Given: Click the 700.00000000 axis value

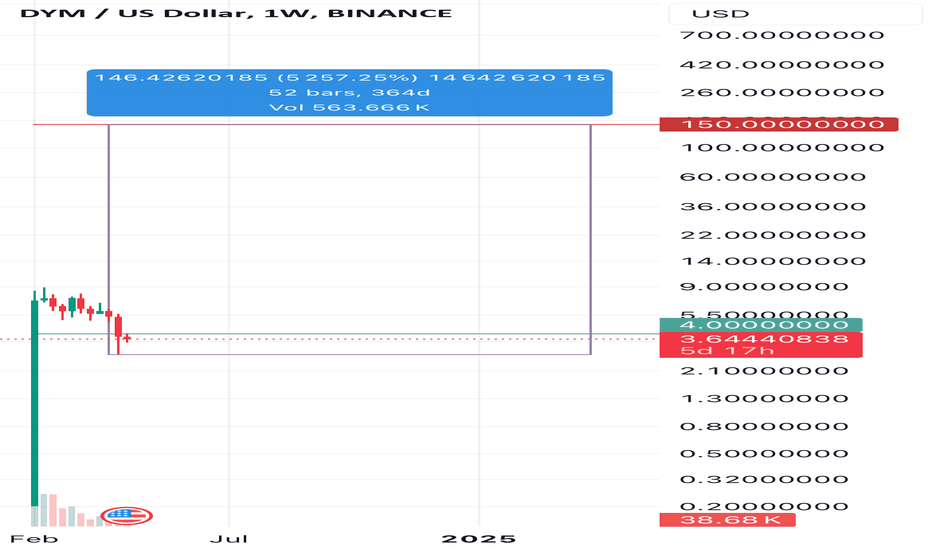Looking at the screenshot, I should pos(782,35).
